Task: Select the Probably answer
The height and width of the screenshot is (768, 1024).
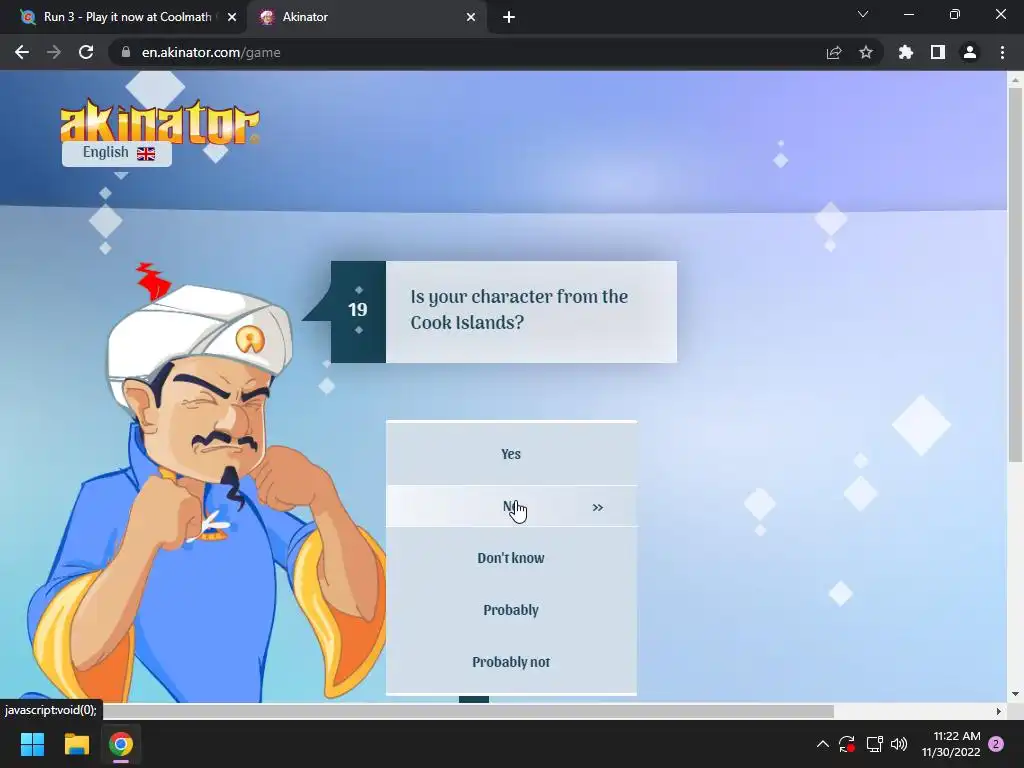Action: 511,610
